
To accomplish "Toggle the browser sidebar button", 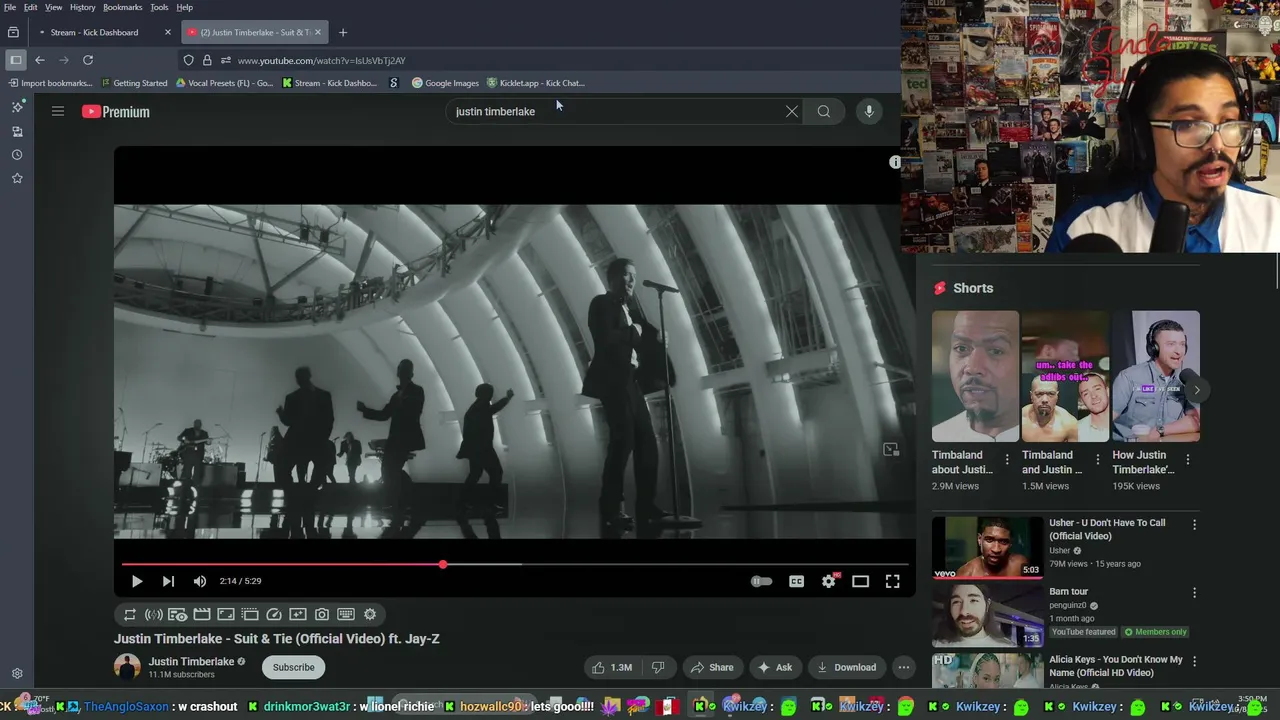I will tap(15, 60).
